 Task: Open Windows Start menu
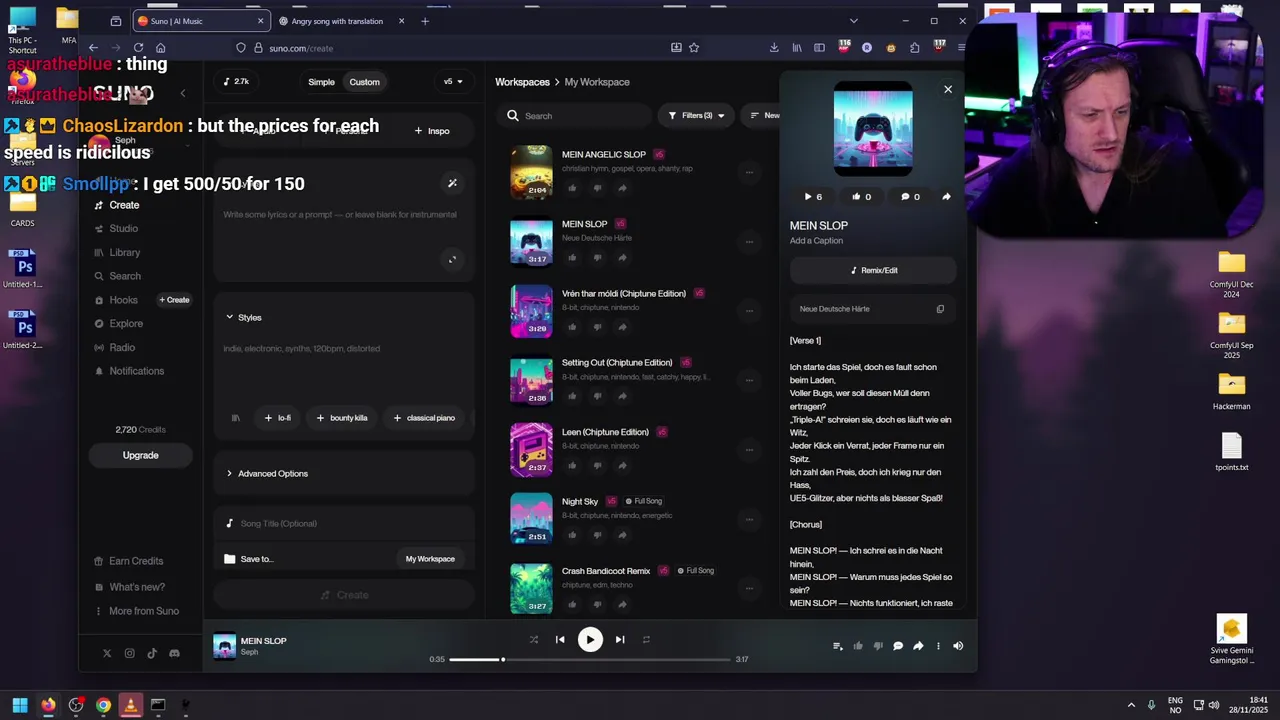[x=20, y=705]
